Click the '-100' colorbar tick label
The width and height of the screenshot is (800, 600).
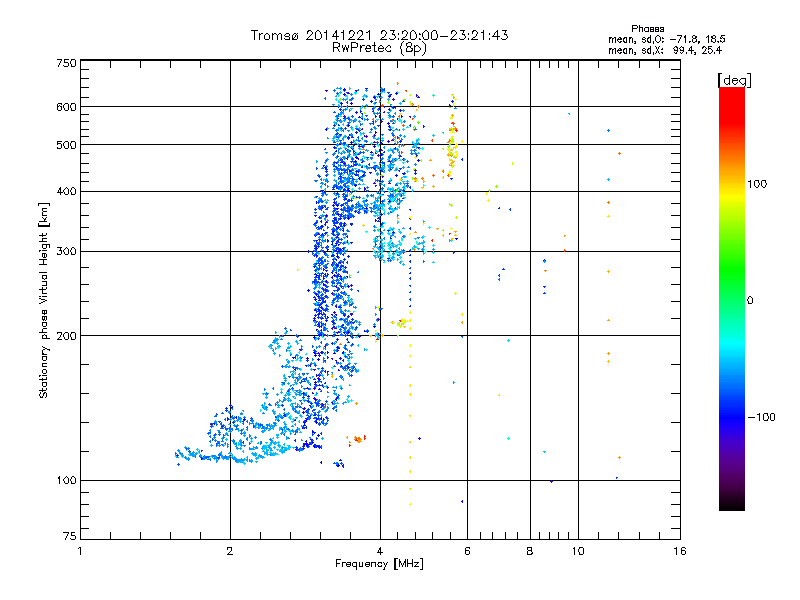pos(761,417)
